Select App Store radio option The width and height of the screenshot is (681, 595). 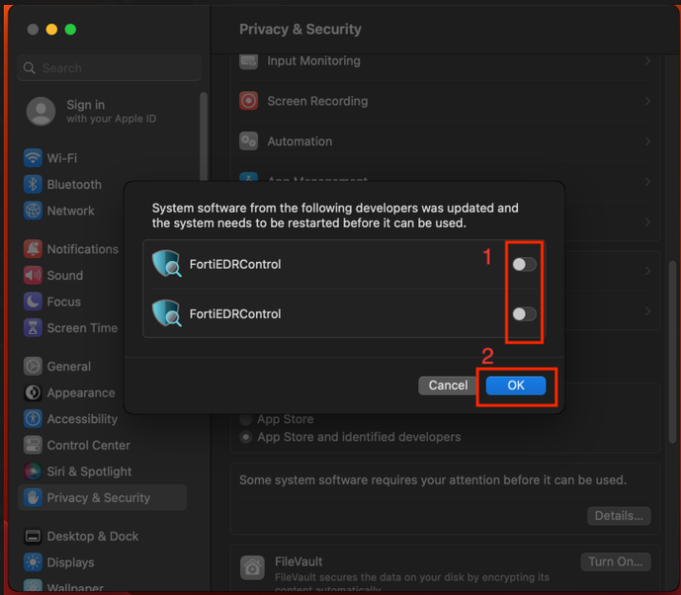(x=246, y=419)
